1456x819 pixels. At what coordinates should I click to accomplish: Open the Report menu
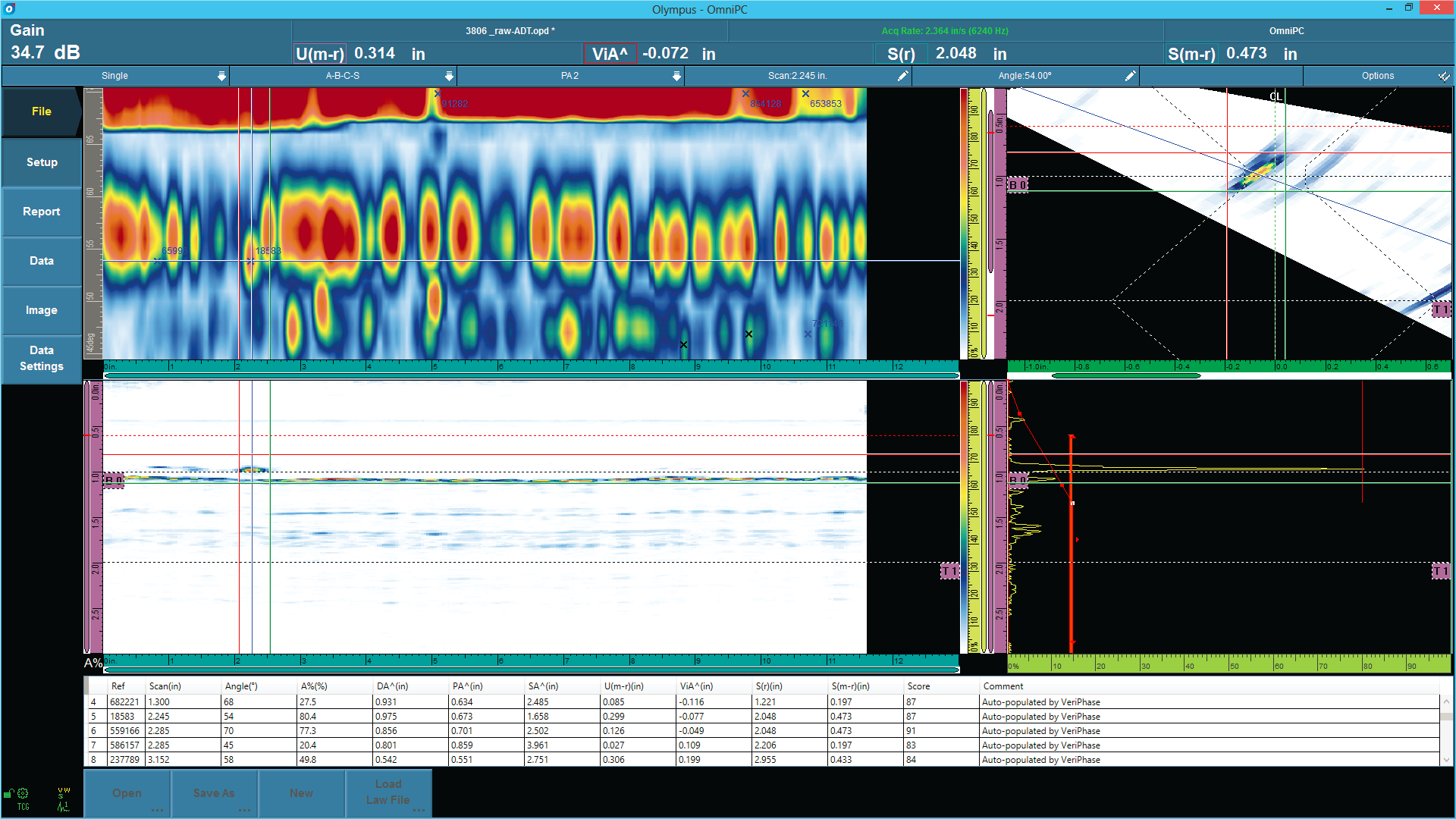(x=42, y=212)
